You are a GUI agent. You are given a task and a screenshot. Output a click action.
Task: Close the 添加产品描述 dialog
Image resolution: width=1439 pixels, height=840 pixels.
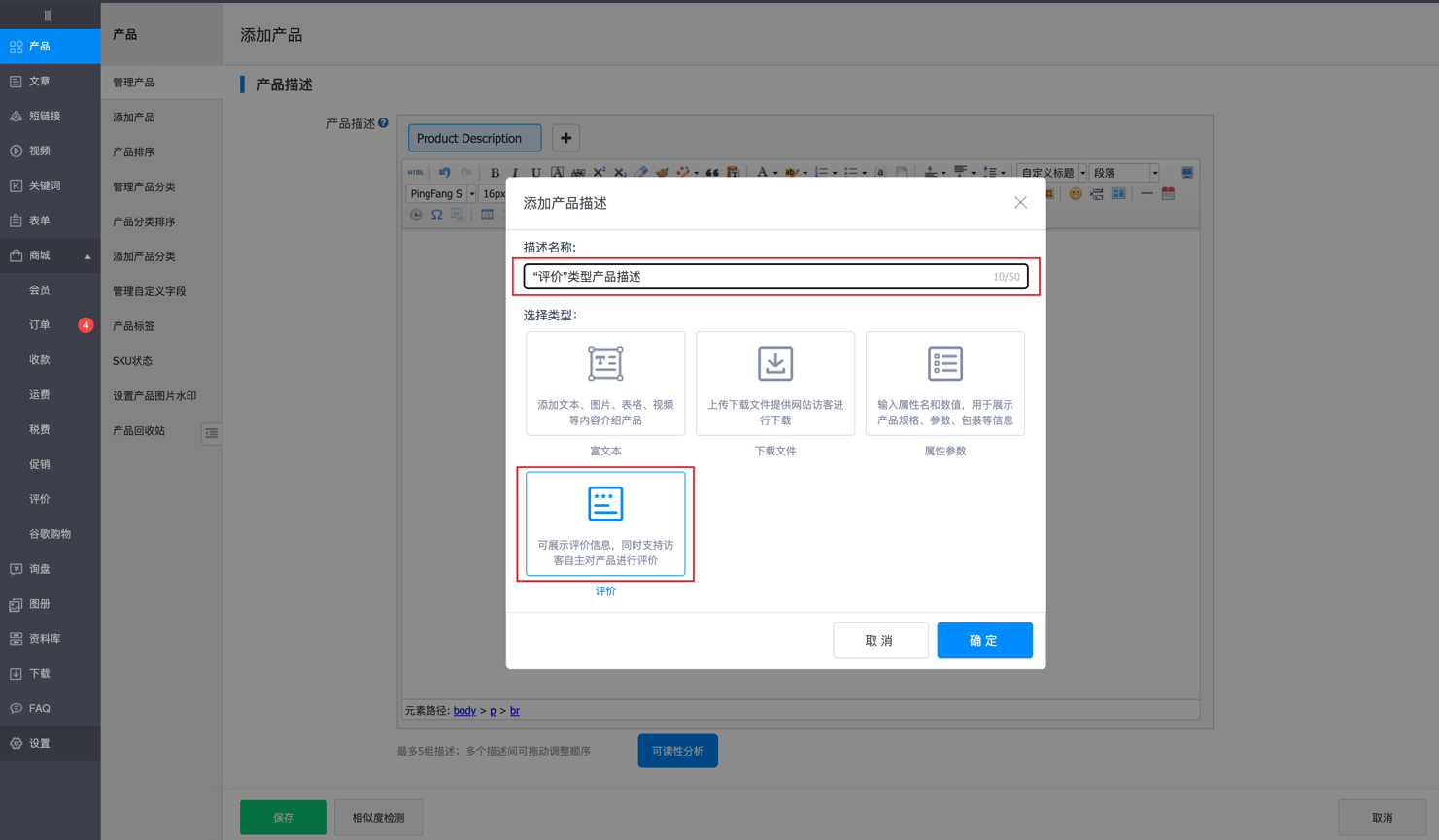1020,203
